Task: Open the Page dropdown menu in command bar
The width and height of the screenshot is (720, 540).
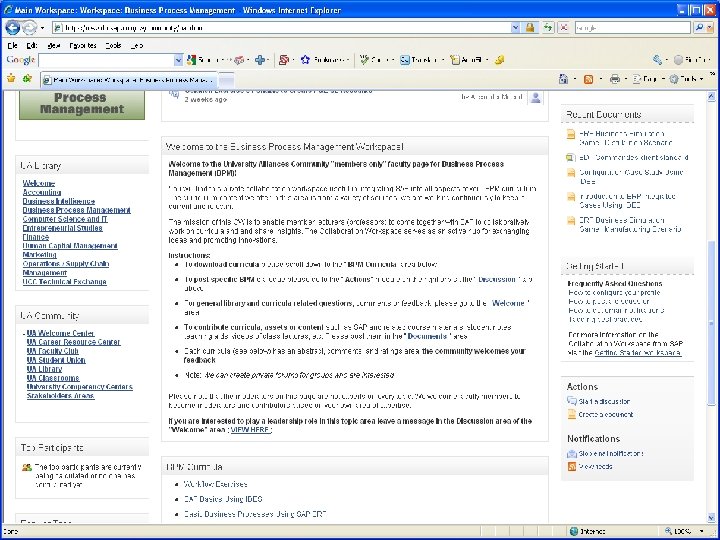Action: click(x=649, y=79)
